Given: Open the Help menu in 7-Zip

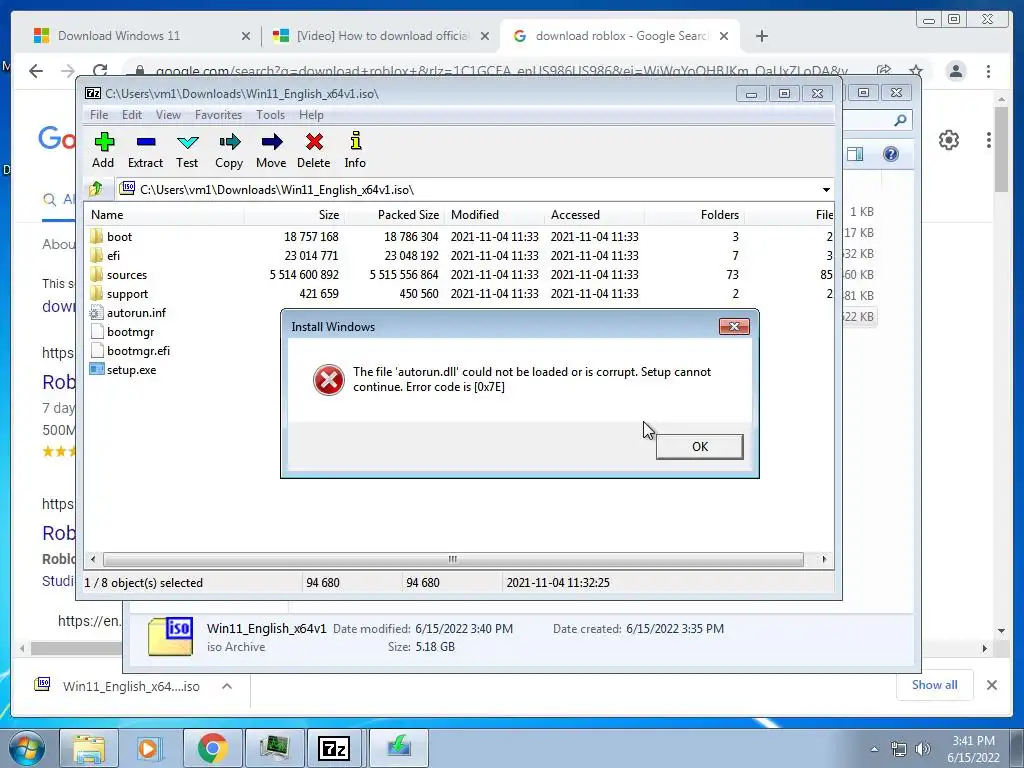Looking at the screenshot, I should (312, 115).
